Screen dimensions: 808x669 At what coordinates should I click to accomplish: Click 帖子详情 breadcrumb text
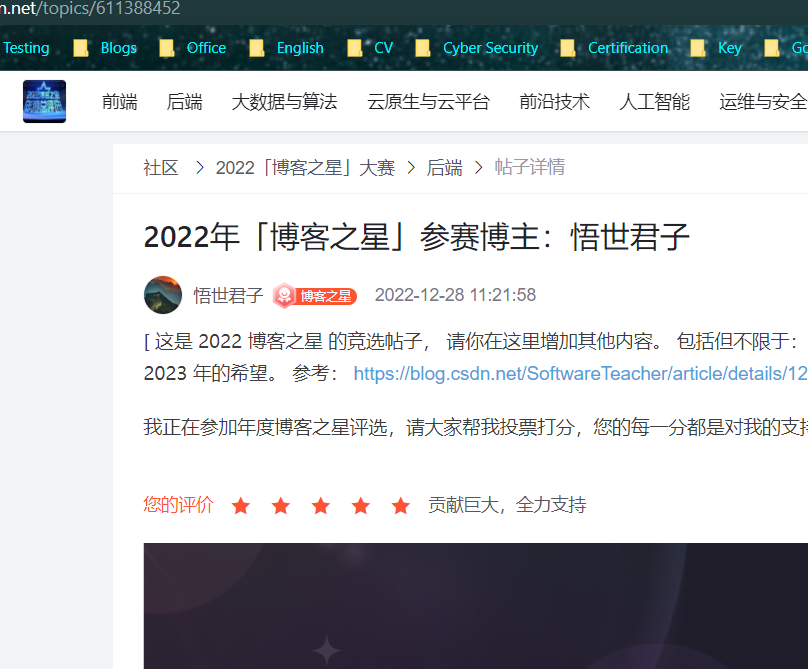pyautogui.click(x=530, y=168)
